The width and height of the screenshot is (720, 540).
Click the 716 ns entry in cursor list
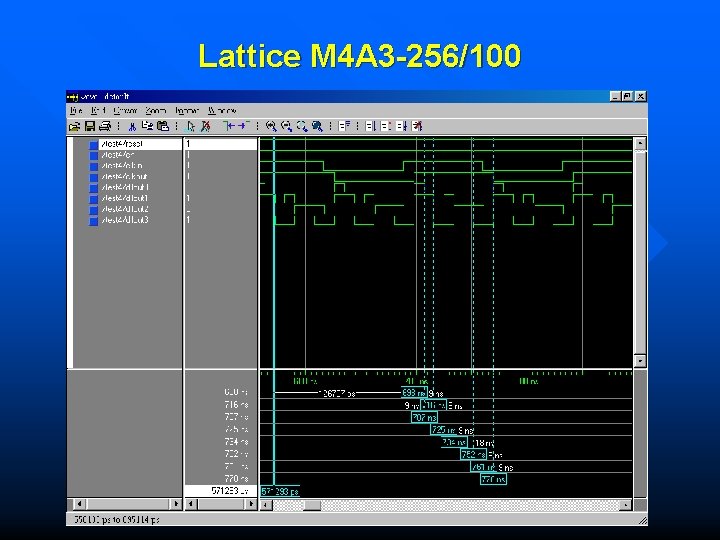click(236, 405)
